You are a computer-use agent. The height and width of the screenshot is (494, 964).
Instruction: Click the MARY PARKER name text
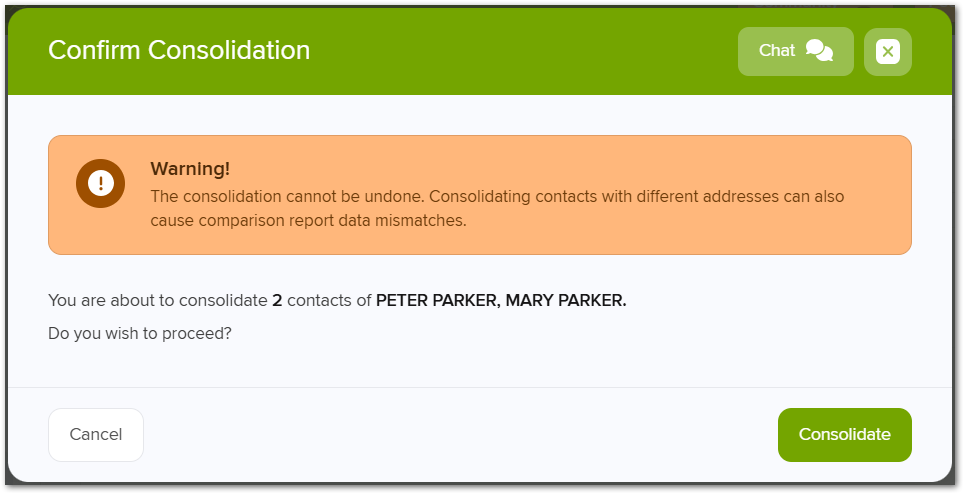565,300
